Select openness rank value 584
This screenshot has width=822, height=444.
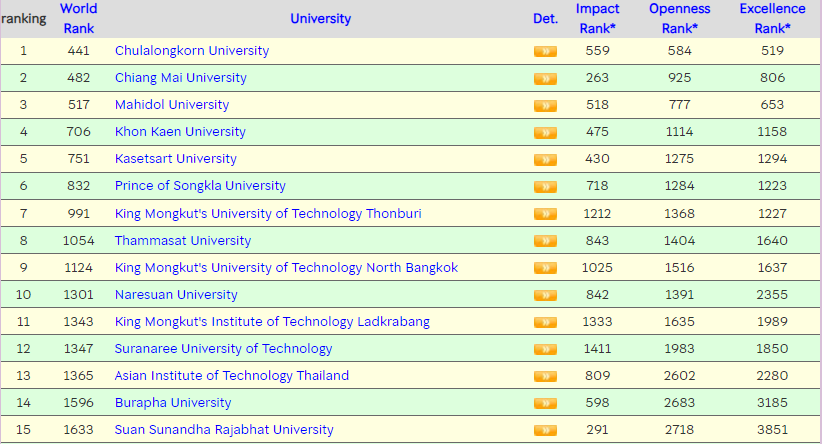tap(679, 51)
